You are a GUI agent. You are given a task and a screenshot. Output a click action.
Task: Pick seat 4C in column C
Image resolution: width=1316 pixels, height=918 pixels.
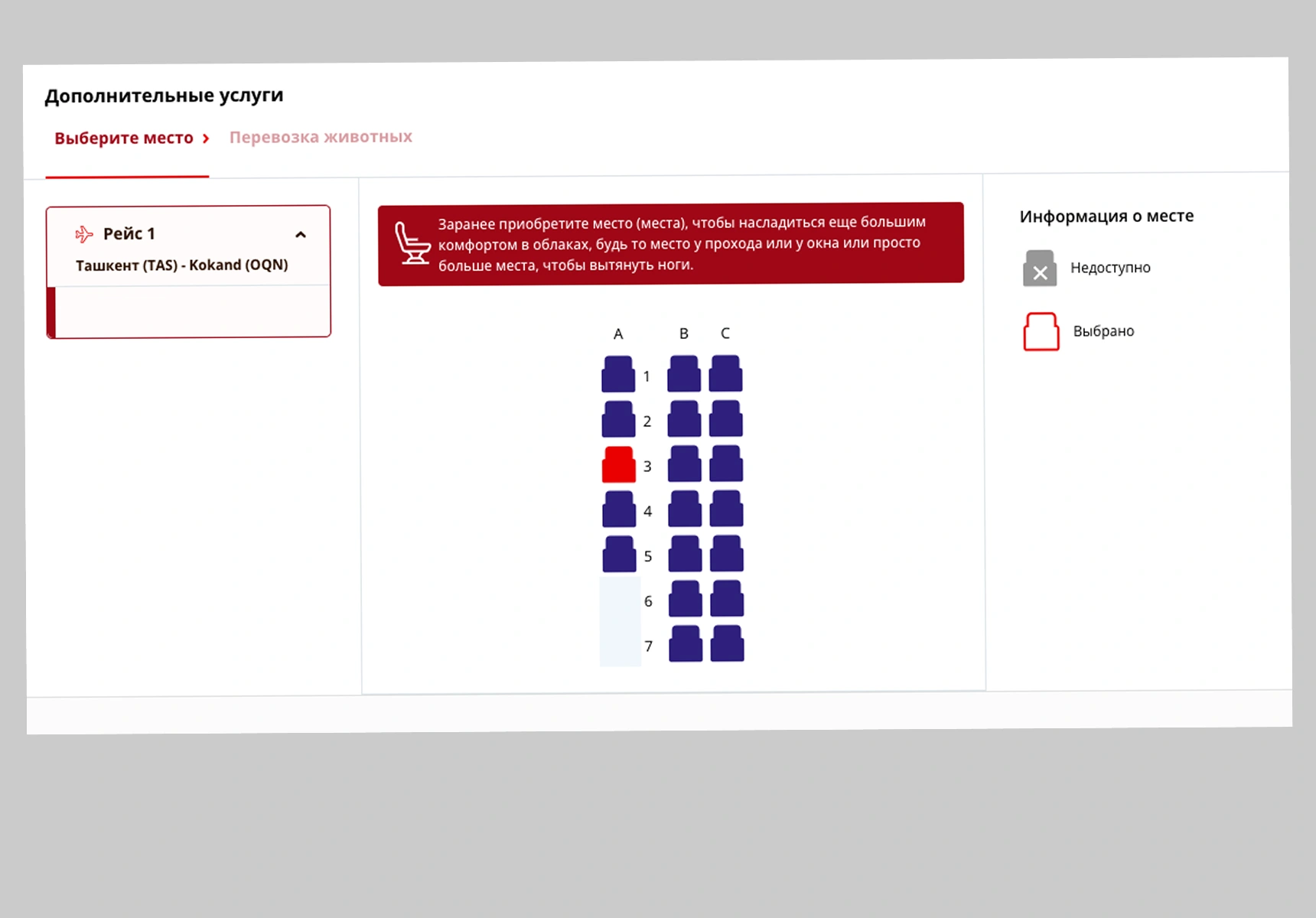[727, 509]
